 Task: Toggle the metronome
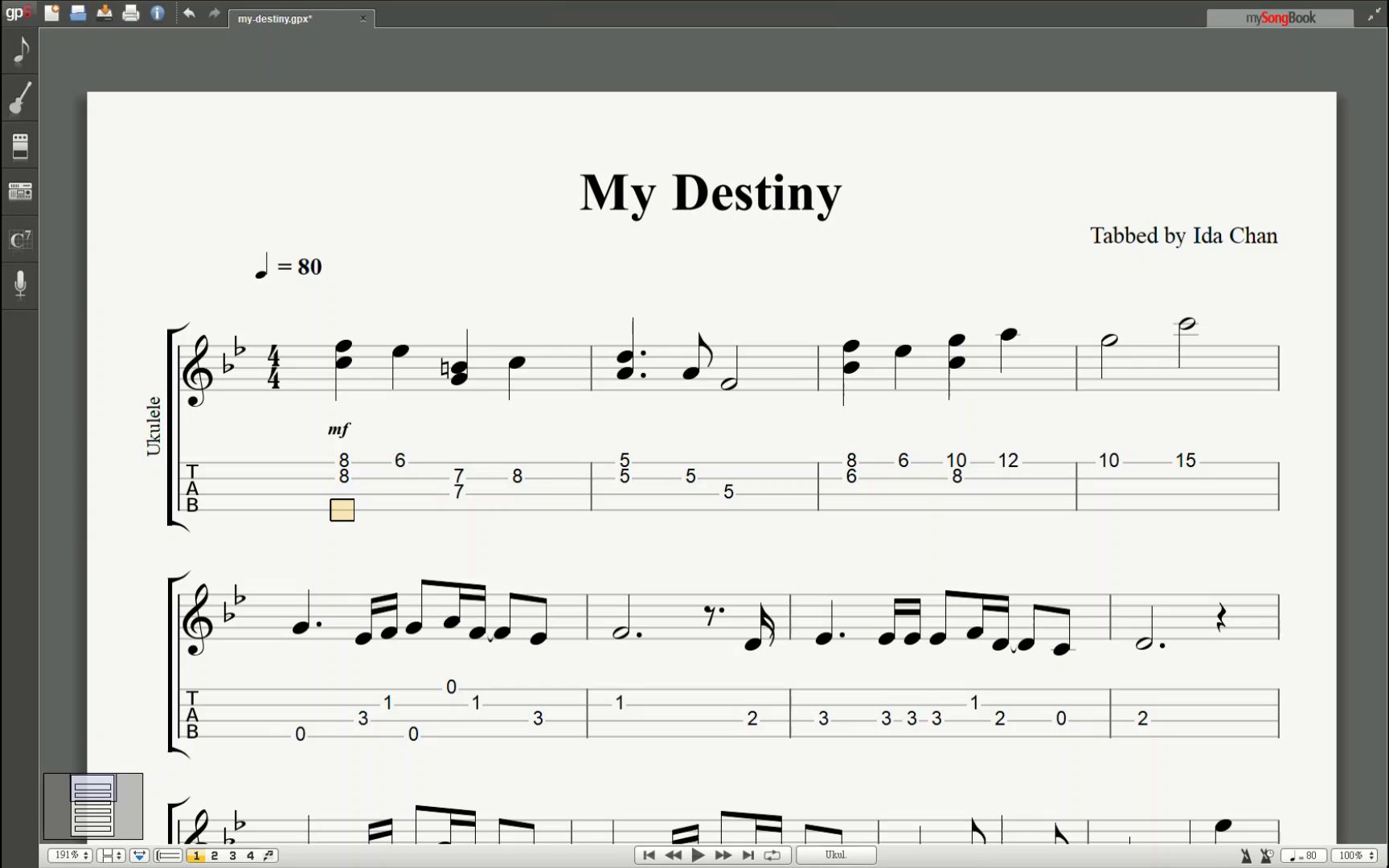(x=1246, y=856)
